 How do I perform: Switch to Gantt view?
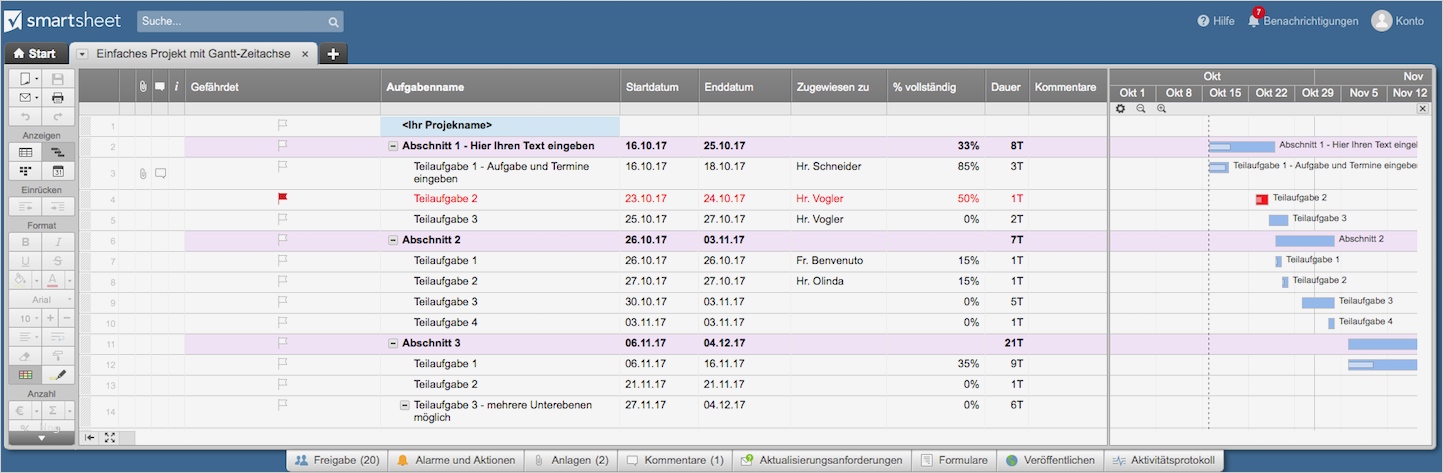(x=57, y=152)
